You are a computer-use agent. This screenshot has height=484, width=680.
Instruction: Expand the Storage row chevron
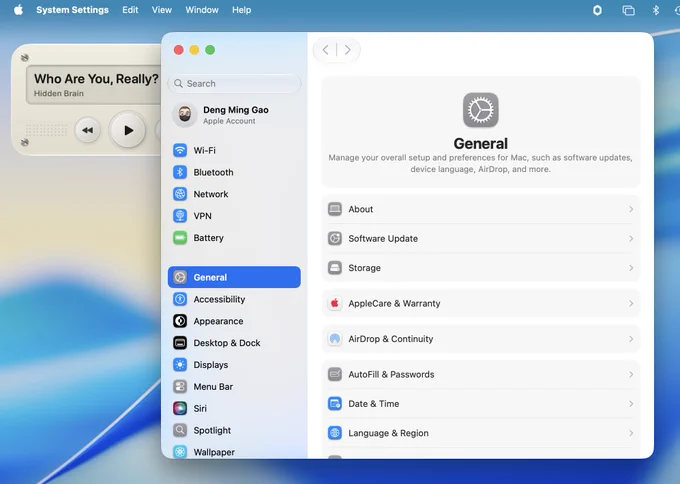(631, 268)
